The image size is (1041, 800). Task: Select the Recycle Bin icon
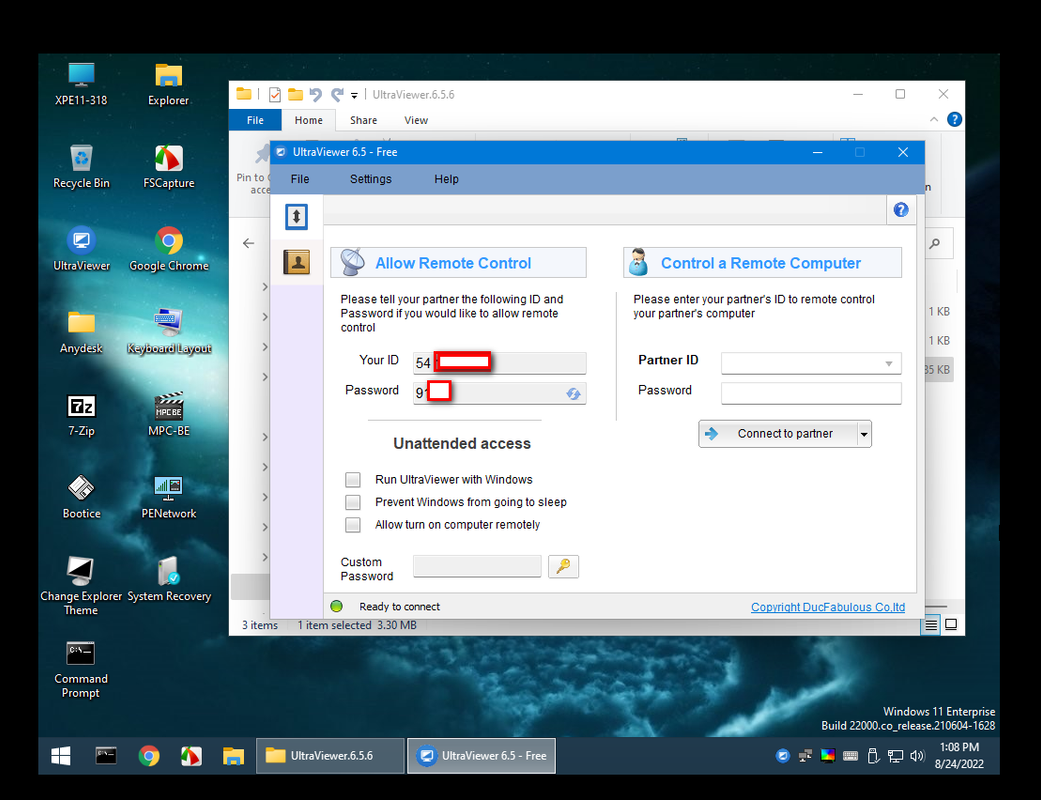pyautogui.click(x=81, y=167)
